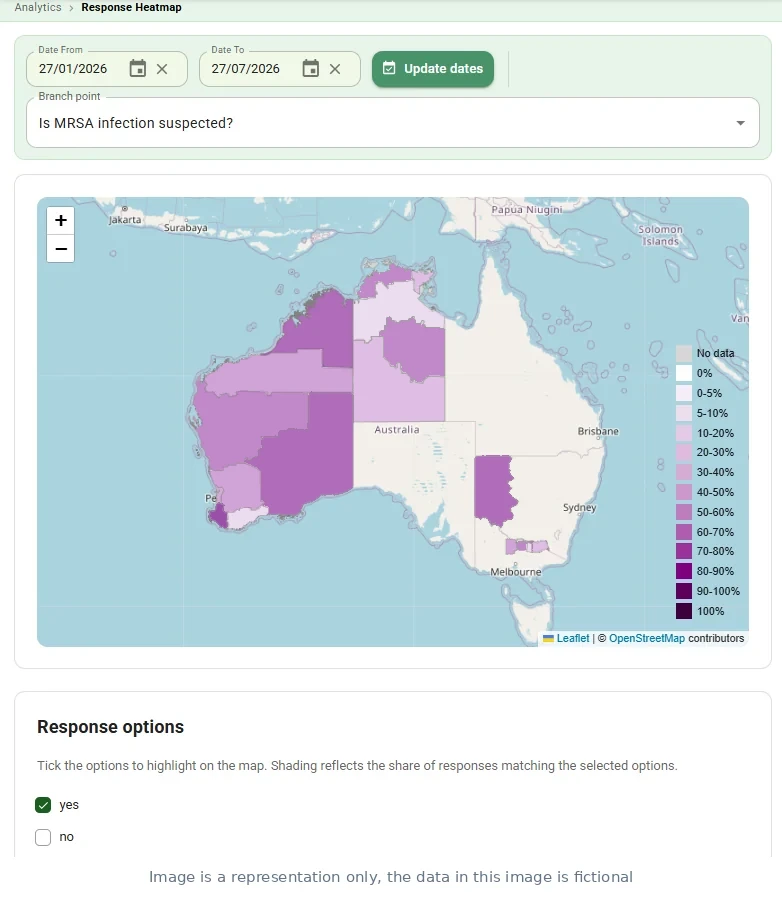Click the Response options heading
This screenshot has width=782, height=897.
(x=110, y=727)
